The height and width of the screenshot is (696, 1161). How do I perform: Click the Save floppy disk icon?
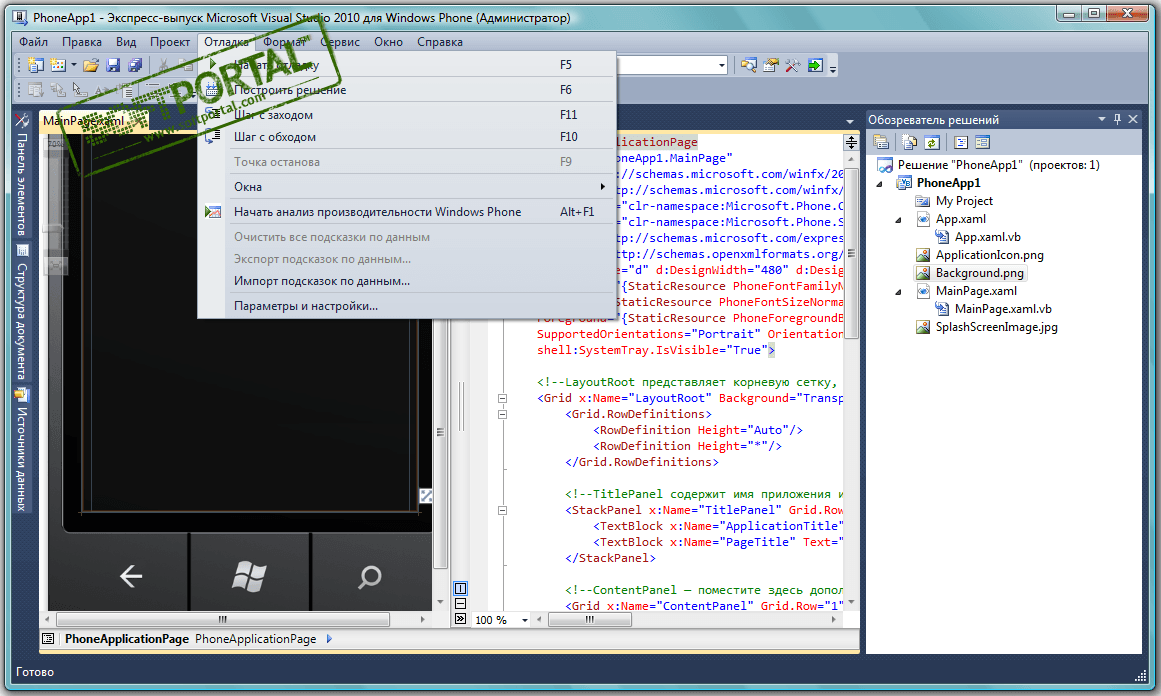click(113, 66)
